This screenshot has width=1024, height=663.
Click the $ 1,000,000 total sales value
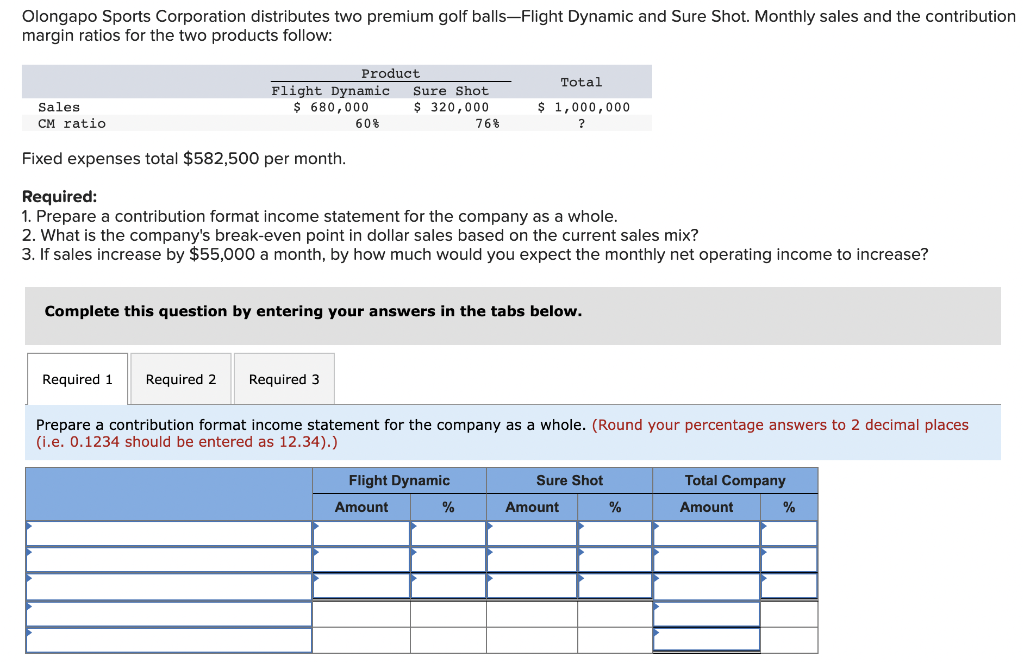(584, 107)
